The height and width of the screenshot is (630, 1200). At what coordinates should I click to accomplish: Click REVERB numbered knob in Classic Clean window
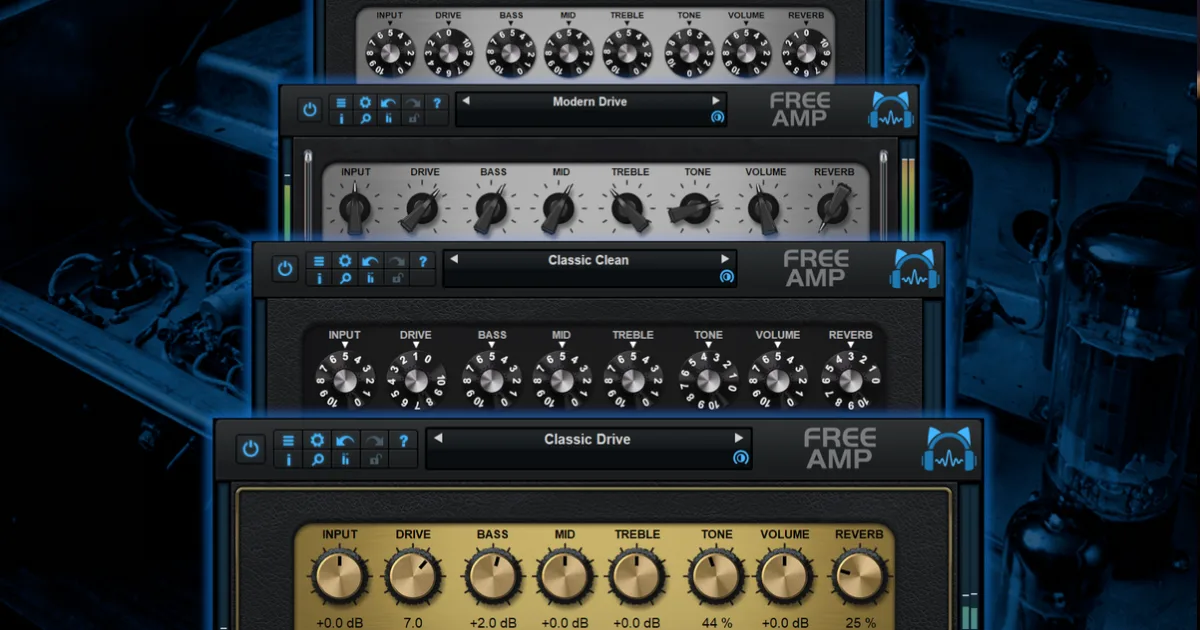click(x=851, y=380)
